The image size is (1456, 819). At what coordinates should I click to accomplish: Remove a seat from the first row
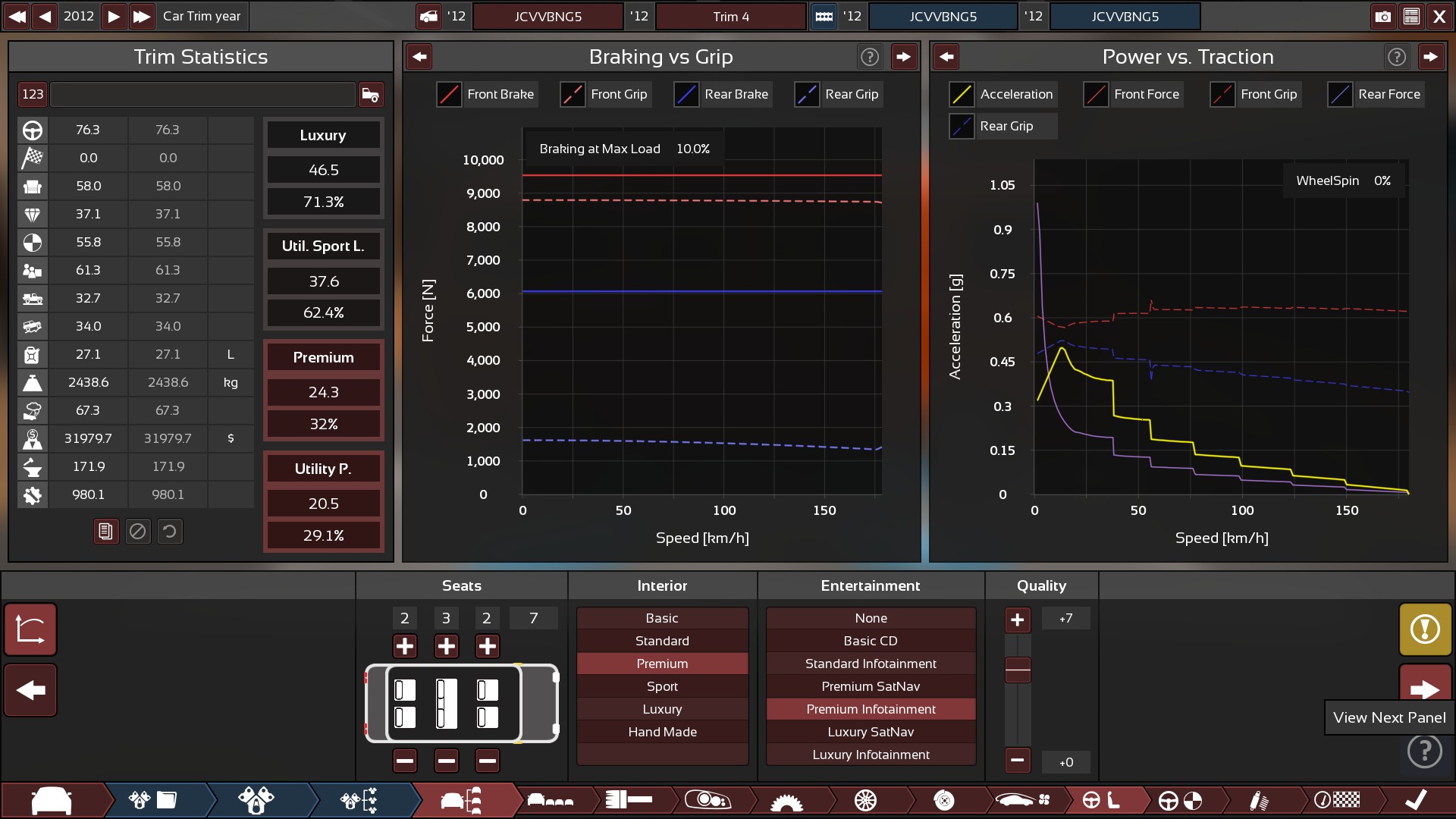coord(405,760)
